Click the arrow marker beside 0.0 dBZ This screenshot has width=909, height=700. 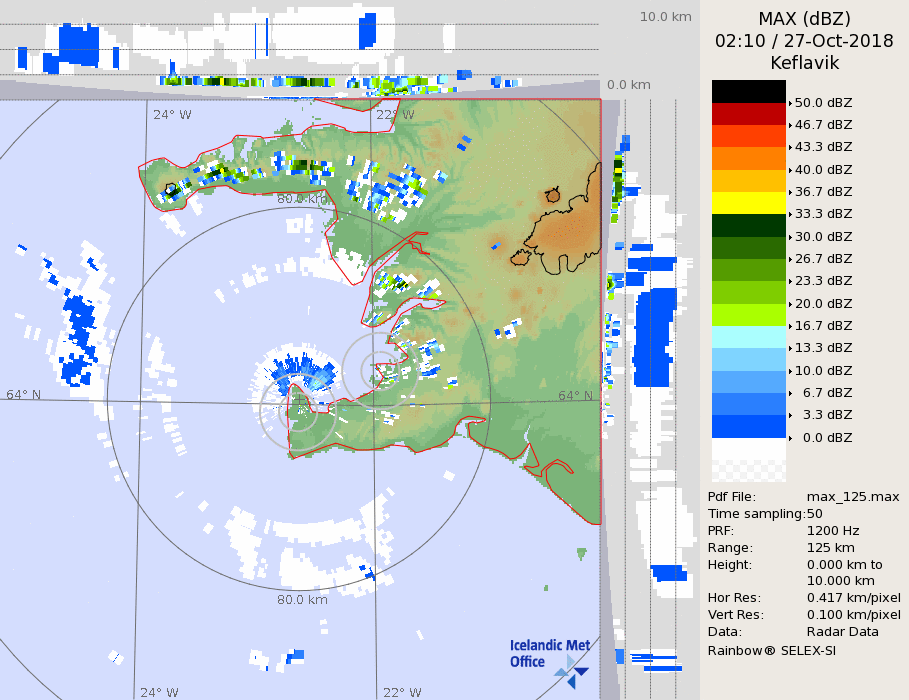790,438
